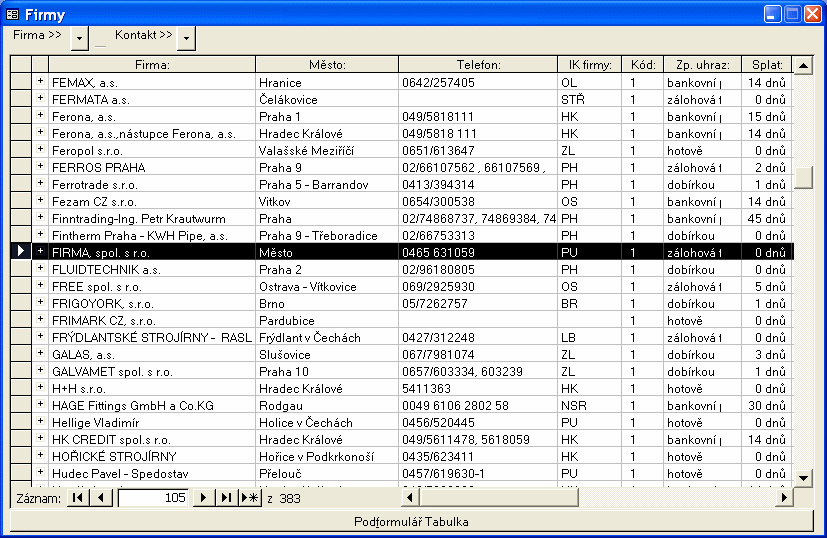Go to next record button

click(204, 498)
